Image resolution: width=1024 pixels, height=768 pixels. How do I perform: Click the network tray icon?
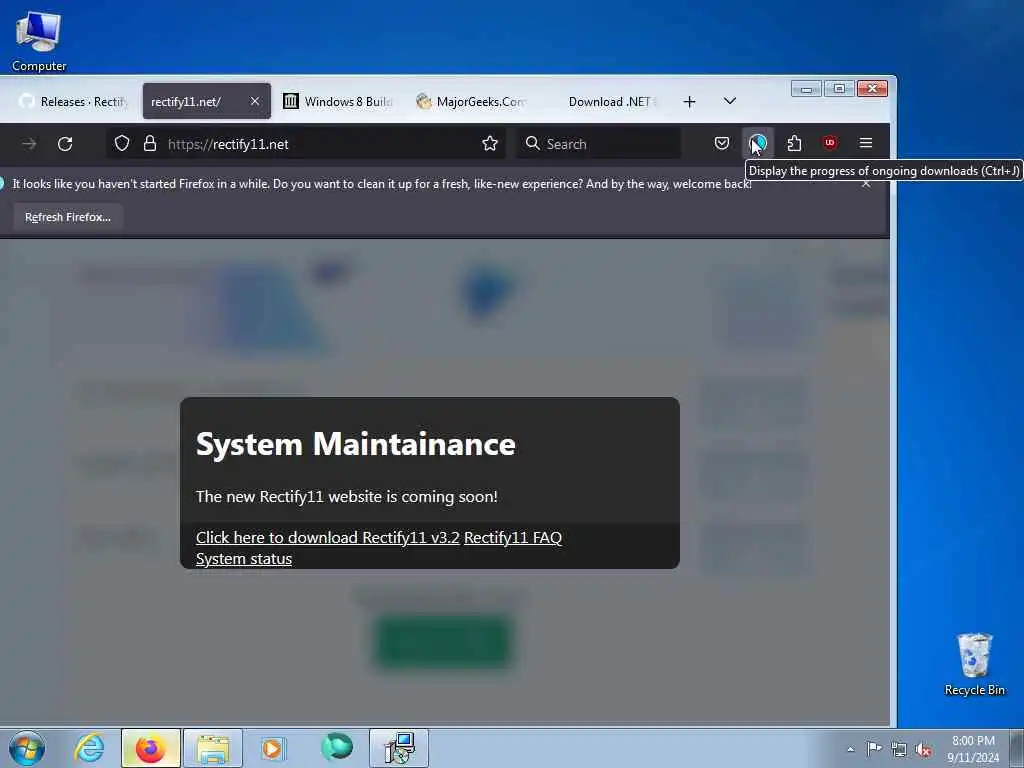click(x=899, y=750)
